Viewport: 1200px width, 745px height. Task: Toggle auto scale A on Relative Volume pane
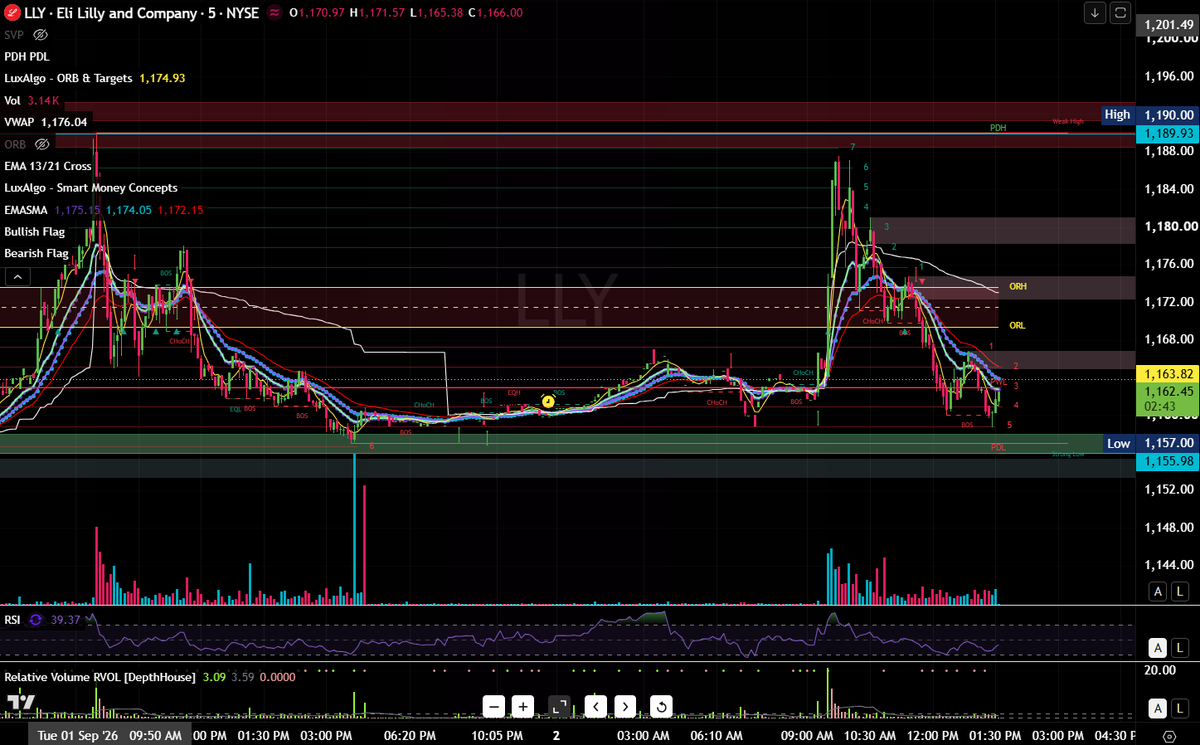click(x=1157, y=709)
